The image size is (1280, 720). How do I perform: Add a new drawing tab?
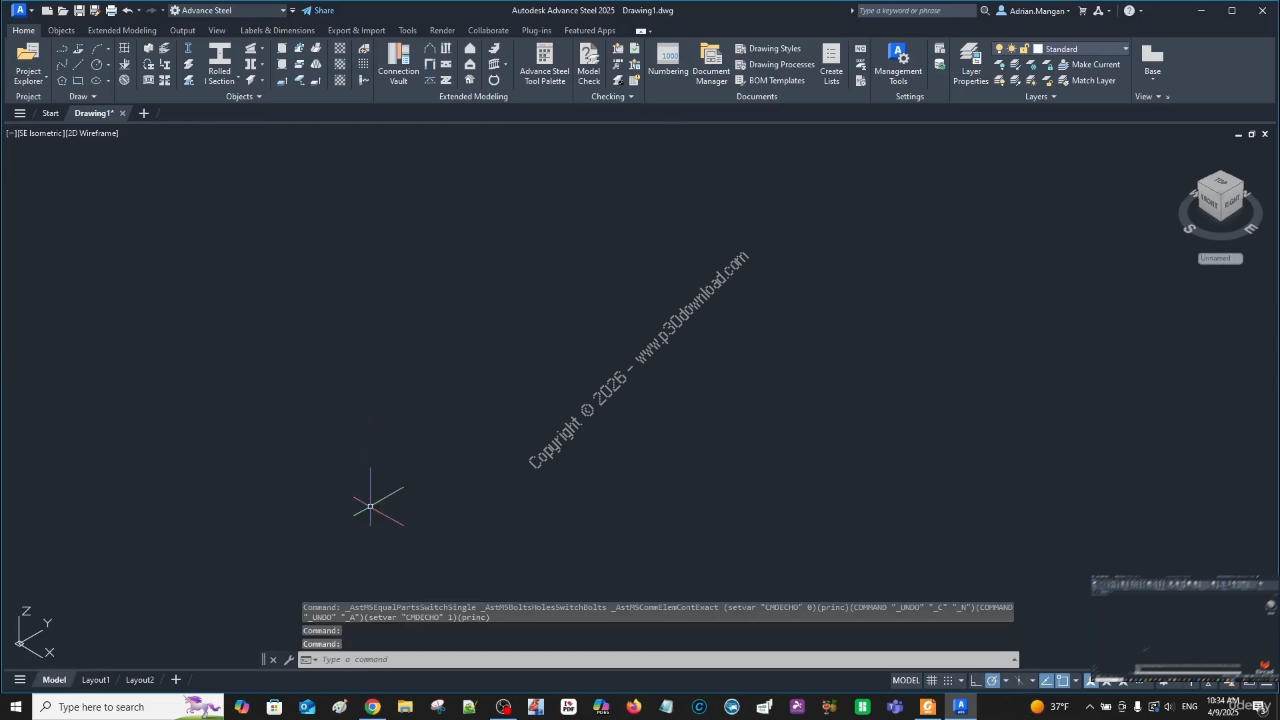(x=144, y=114)
